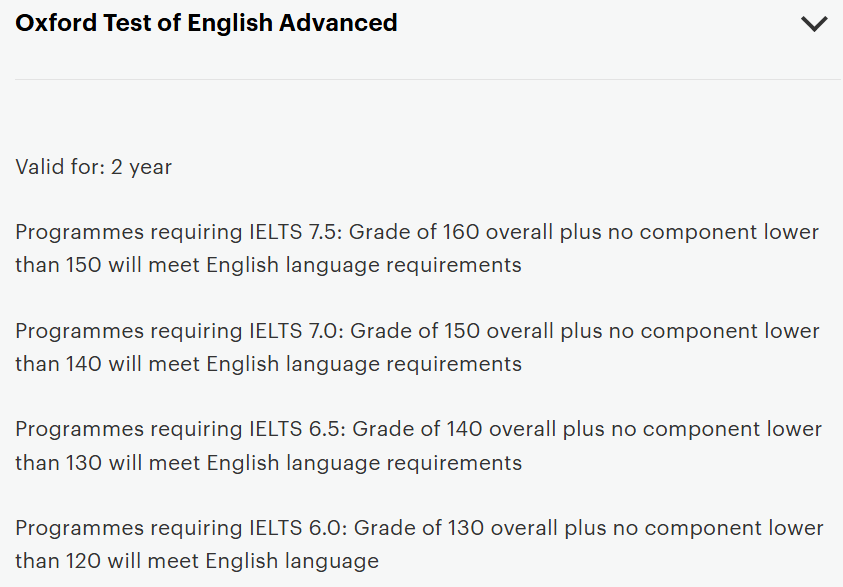Click the IELTS 7.5 requirement paragraph
The image size is (843, 587).
point(417,249)
